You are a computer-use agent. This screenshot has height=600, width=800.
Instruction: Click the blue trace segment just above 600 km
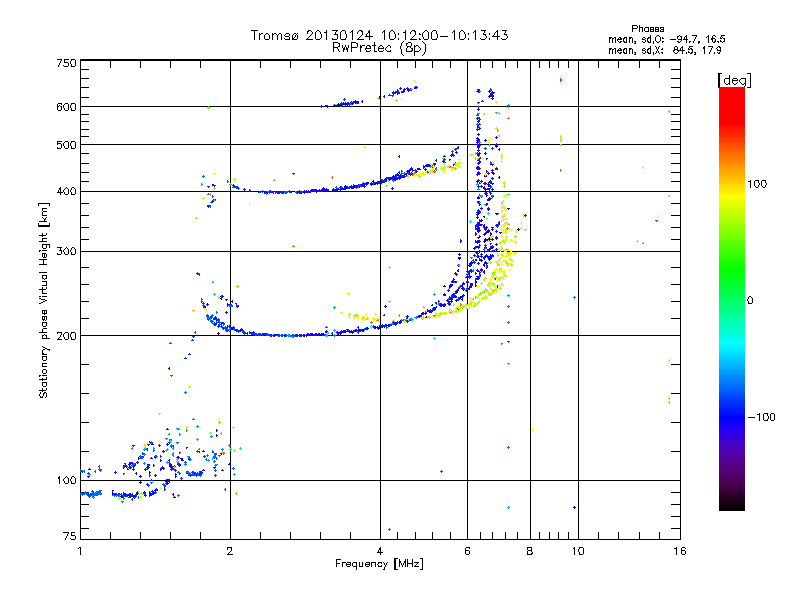[x=347, y=103]
